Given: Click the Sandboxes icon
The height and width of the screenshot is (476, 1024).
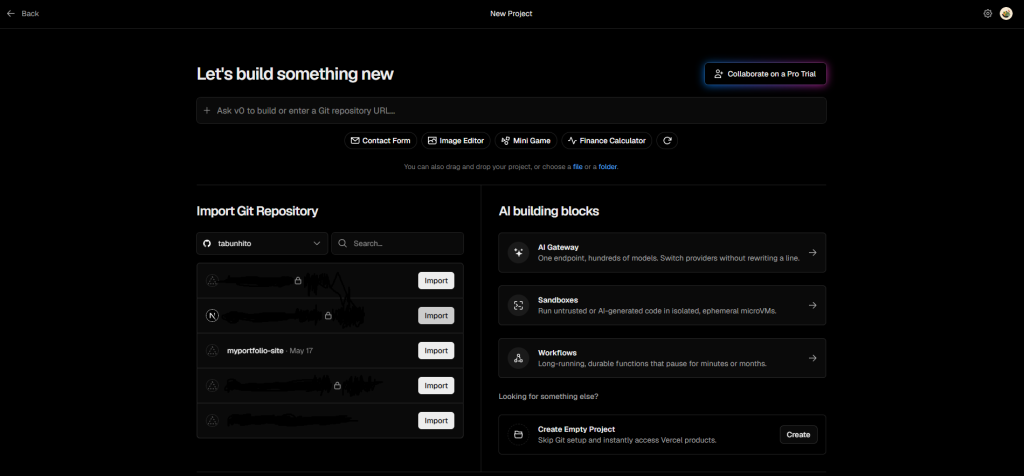Looking at the screenshot, I should [x=519, y=305].
